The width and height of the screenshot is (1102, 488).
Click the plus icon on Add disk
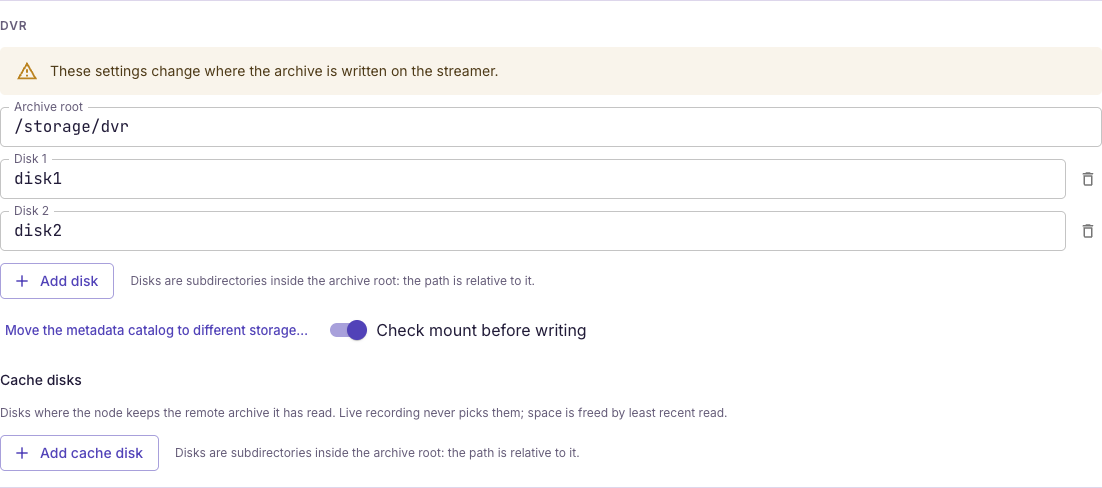[22, 281]
